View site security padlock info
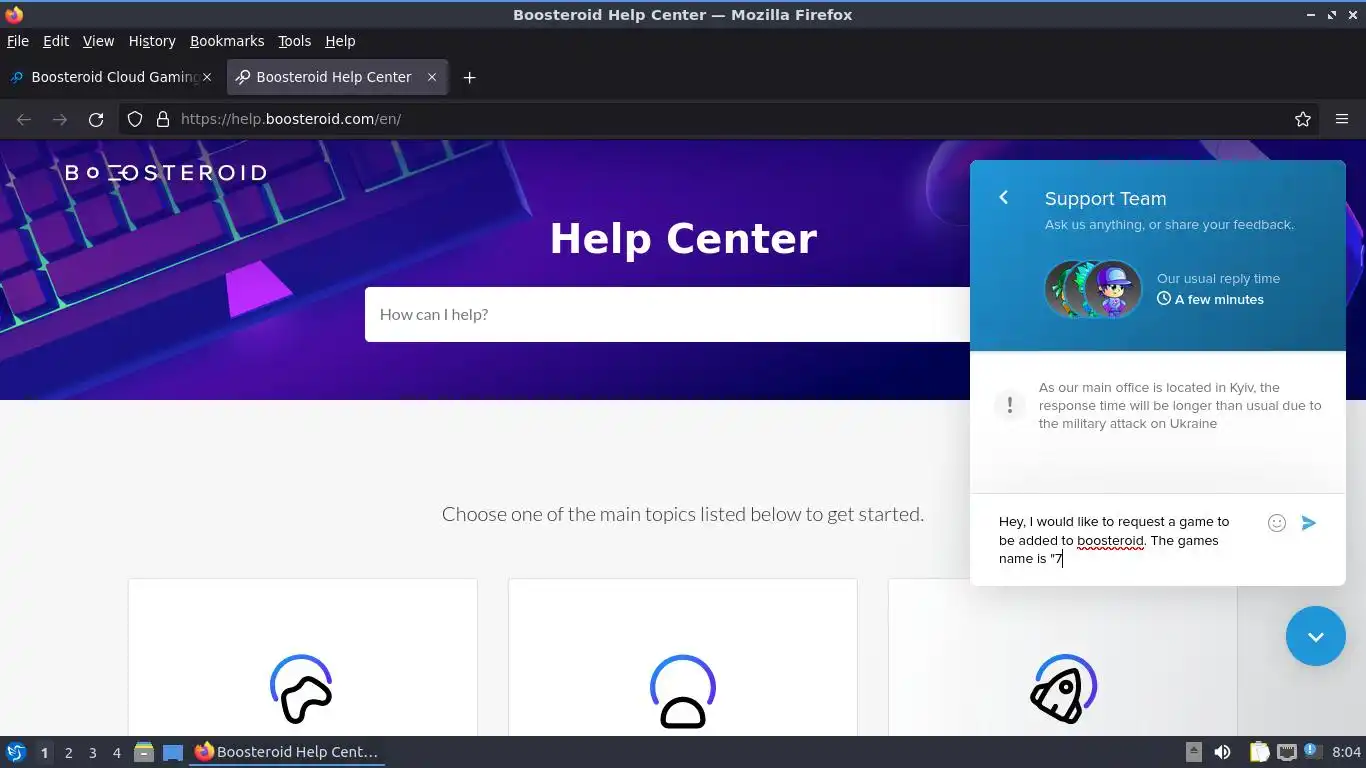1366x768 pixels. 163,119
